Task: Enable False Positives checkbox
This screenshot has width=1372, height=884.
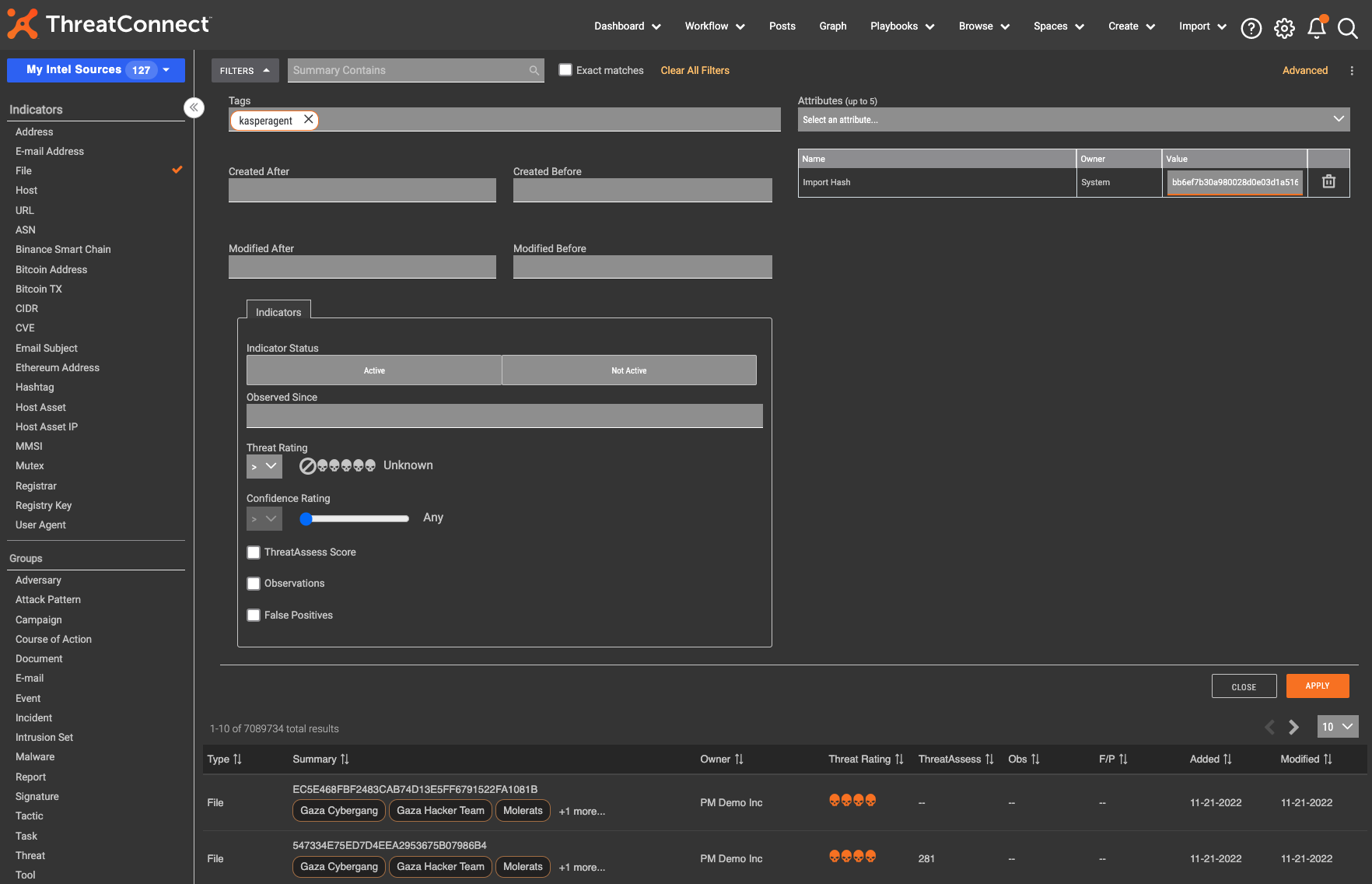Action: 254,616
